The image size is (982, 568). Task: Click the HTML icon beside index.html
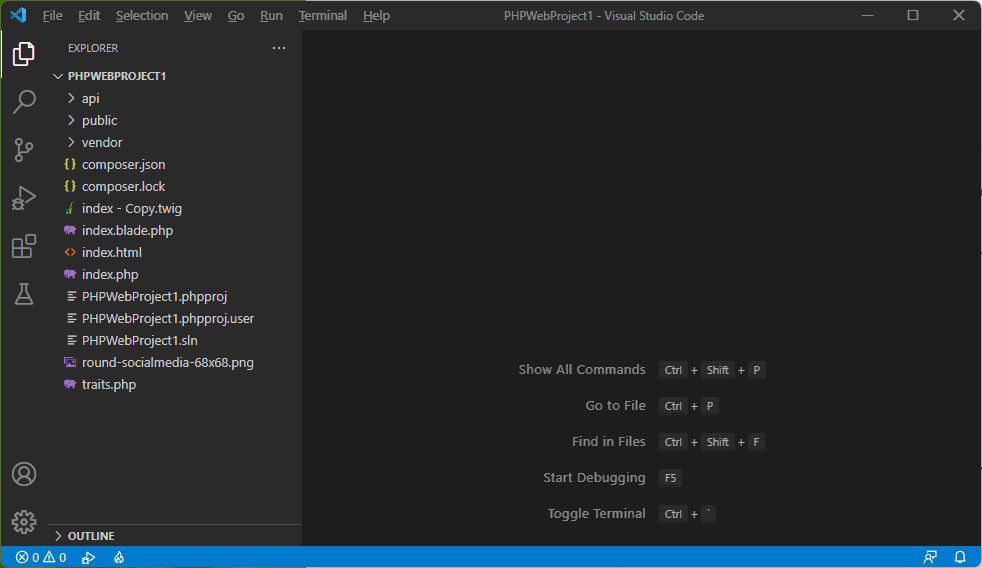pyautogui.click(x=70, y=252)
